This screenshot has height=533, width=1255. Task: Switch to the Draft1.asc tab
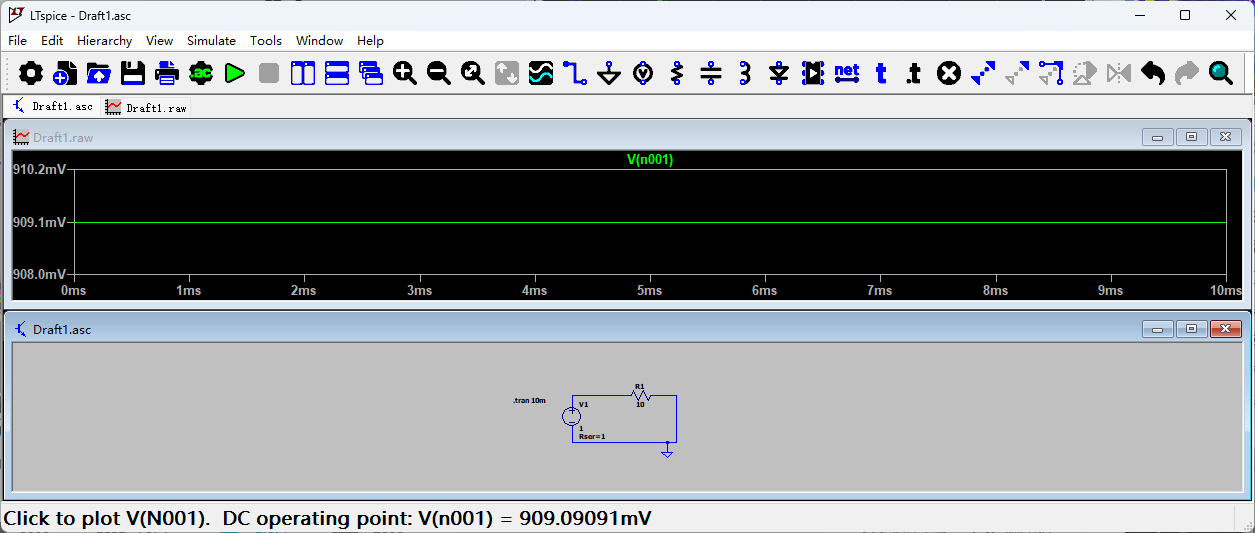pyautogui.click(x=52, y=106)
